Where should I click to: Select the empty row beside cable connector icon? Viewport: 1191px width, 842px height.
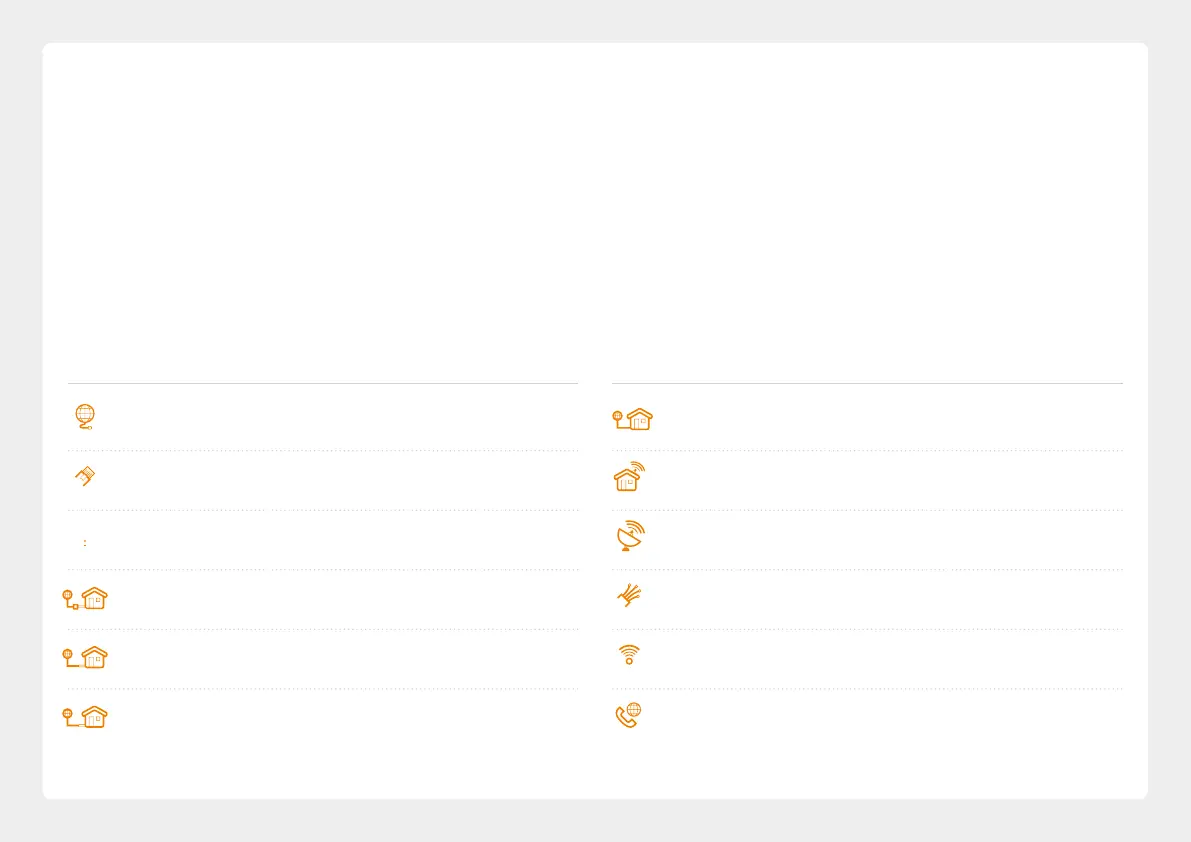click(340, 480)
